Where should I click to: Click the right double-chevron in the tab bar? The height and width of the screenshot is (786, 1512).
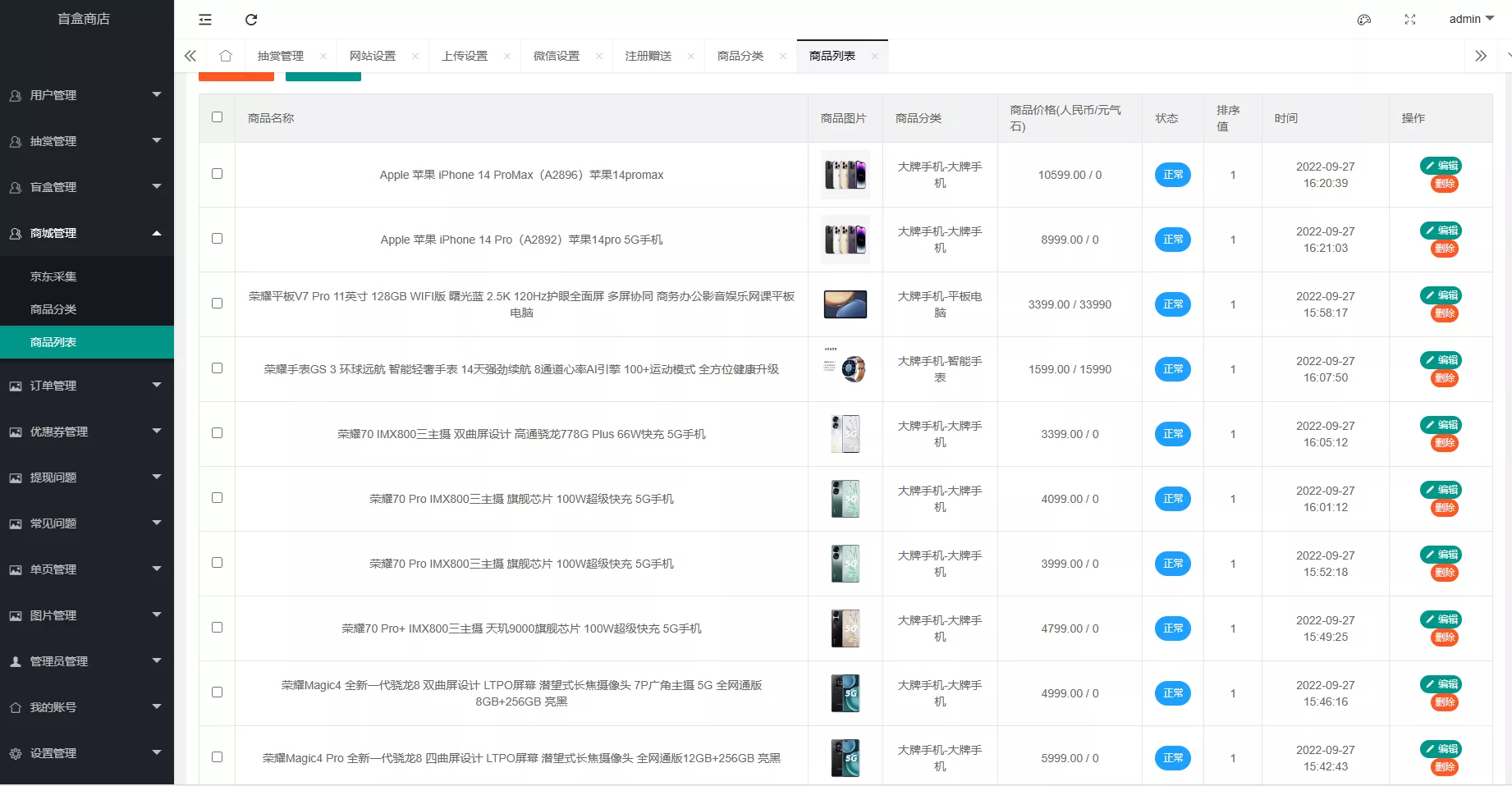(x=1482, y=55)
